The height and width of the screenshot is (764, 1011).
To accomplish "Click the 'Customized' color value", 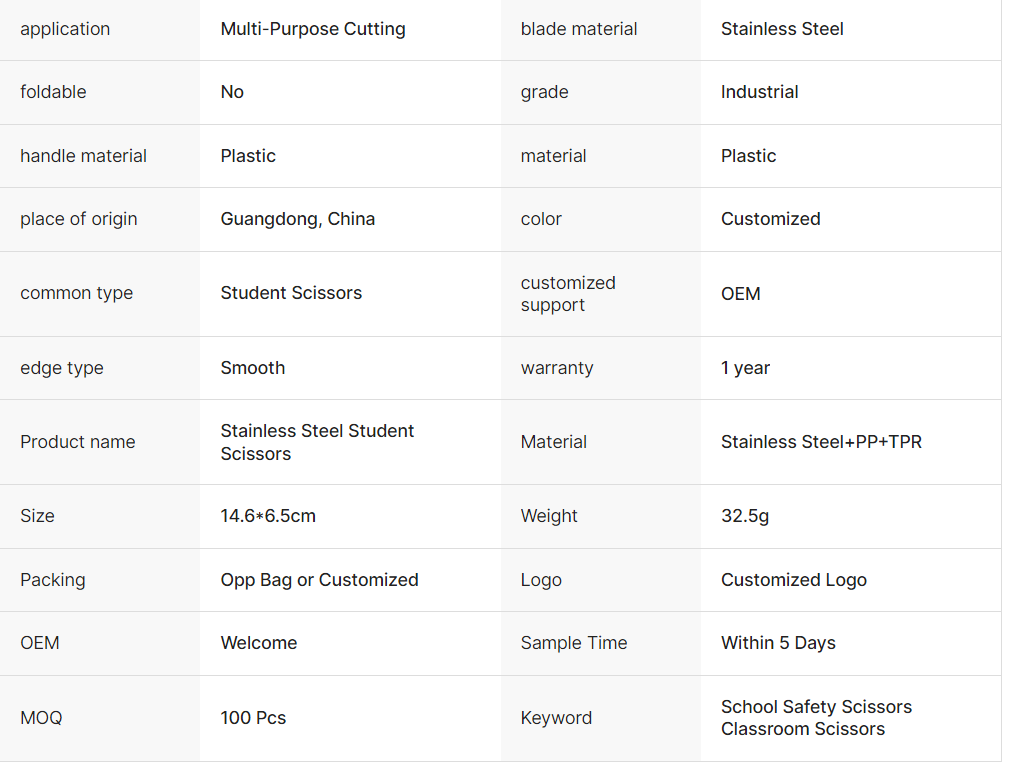I will pyautogui.click(x=770, y=219).
